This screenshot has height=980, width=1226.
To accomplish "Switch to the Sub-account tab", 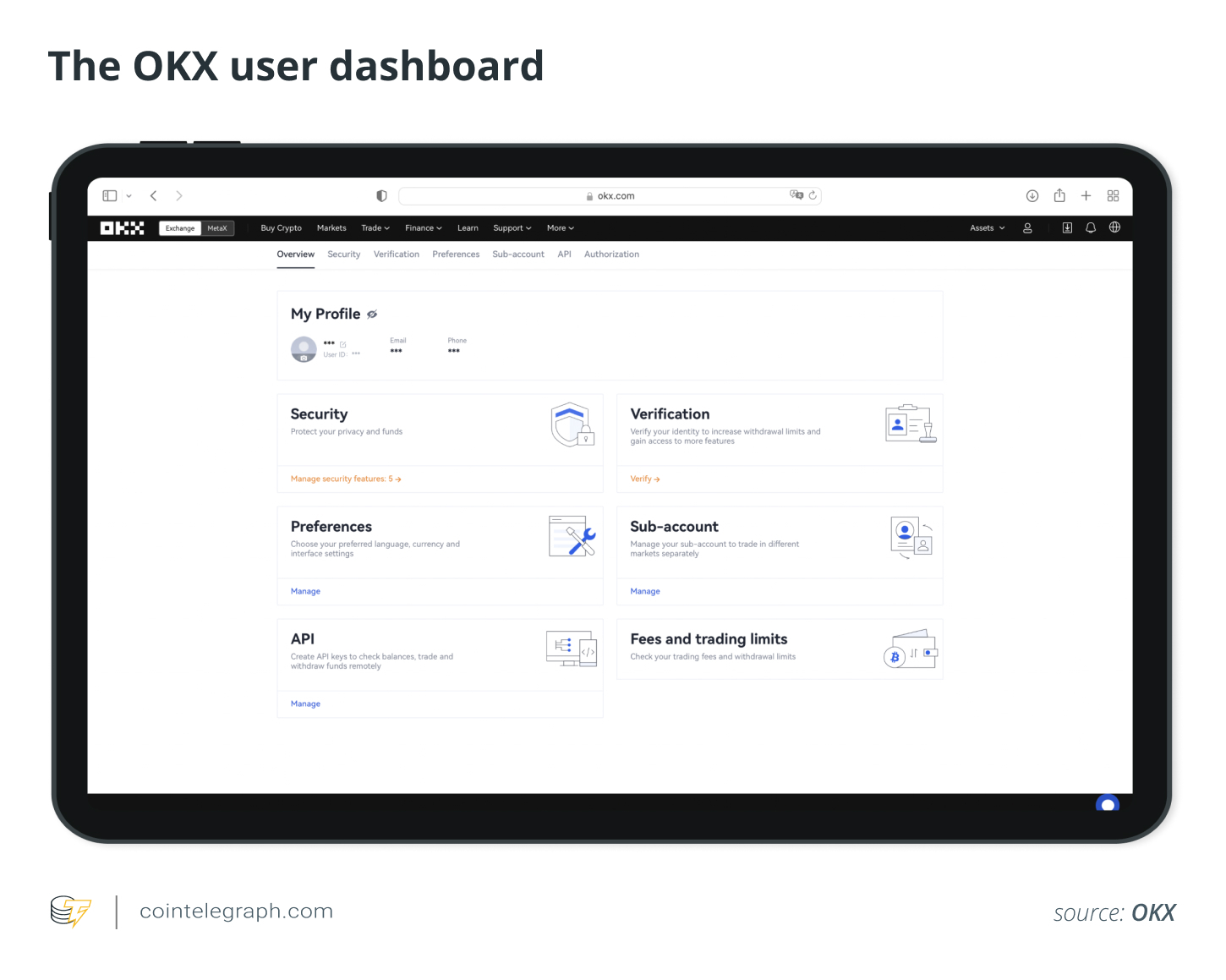I will point(518,255).
